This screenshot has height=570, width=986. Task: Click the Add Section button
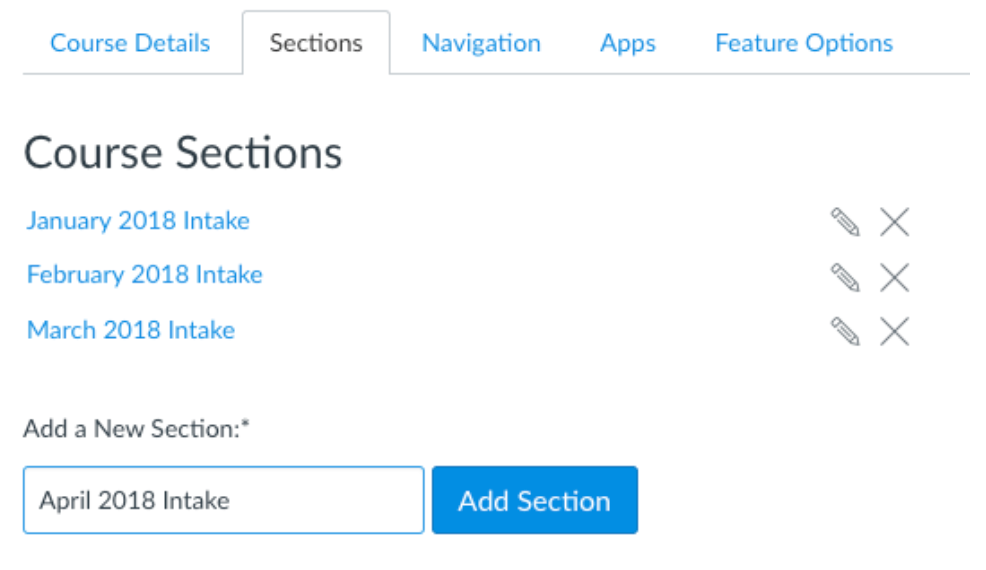pyautogui.click(x=535, y=500)
